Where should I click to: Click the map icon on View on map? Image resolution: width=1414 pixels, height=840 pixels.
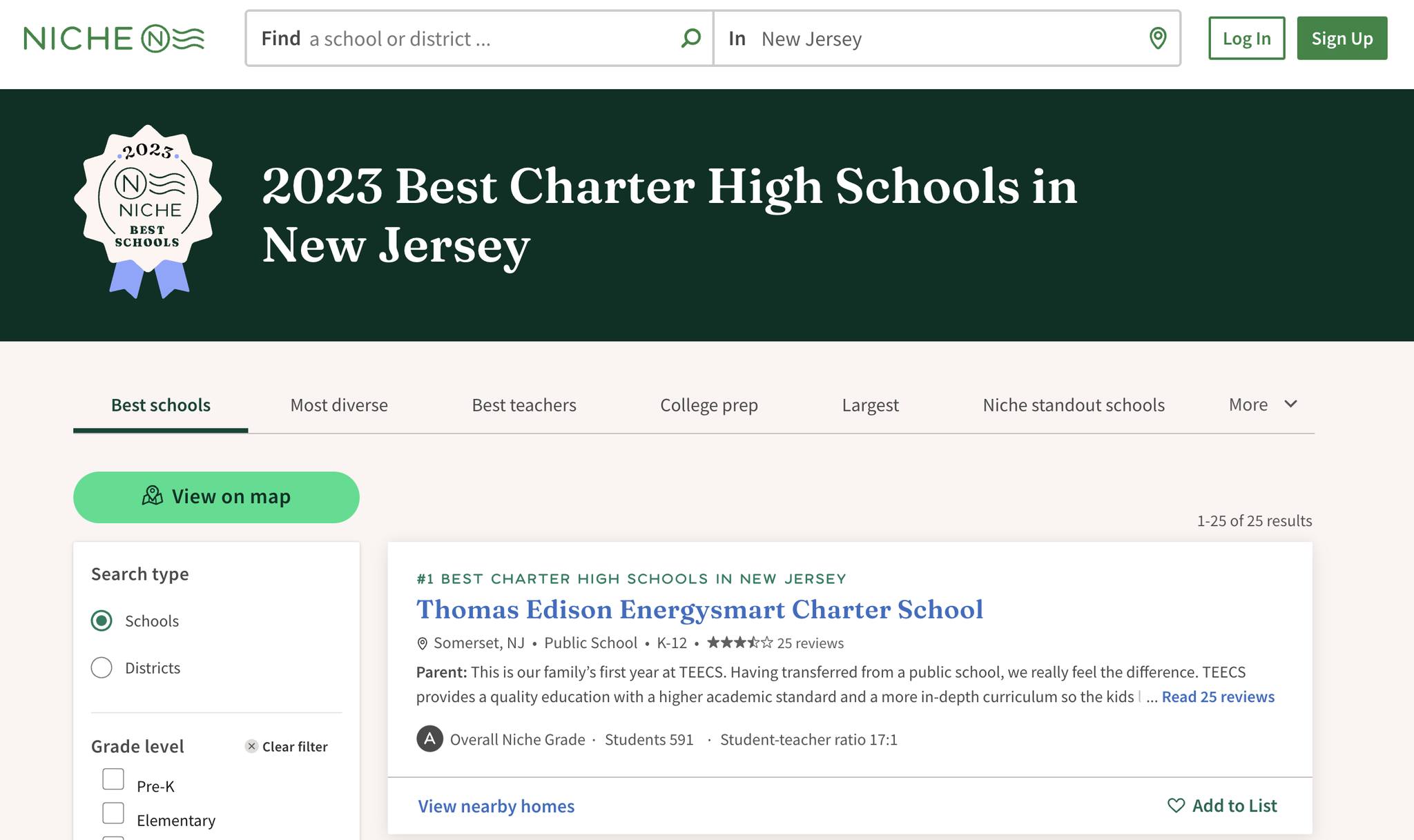point(153,496)
